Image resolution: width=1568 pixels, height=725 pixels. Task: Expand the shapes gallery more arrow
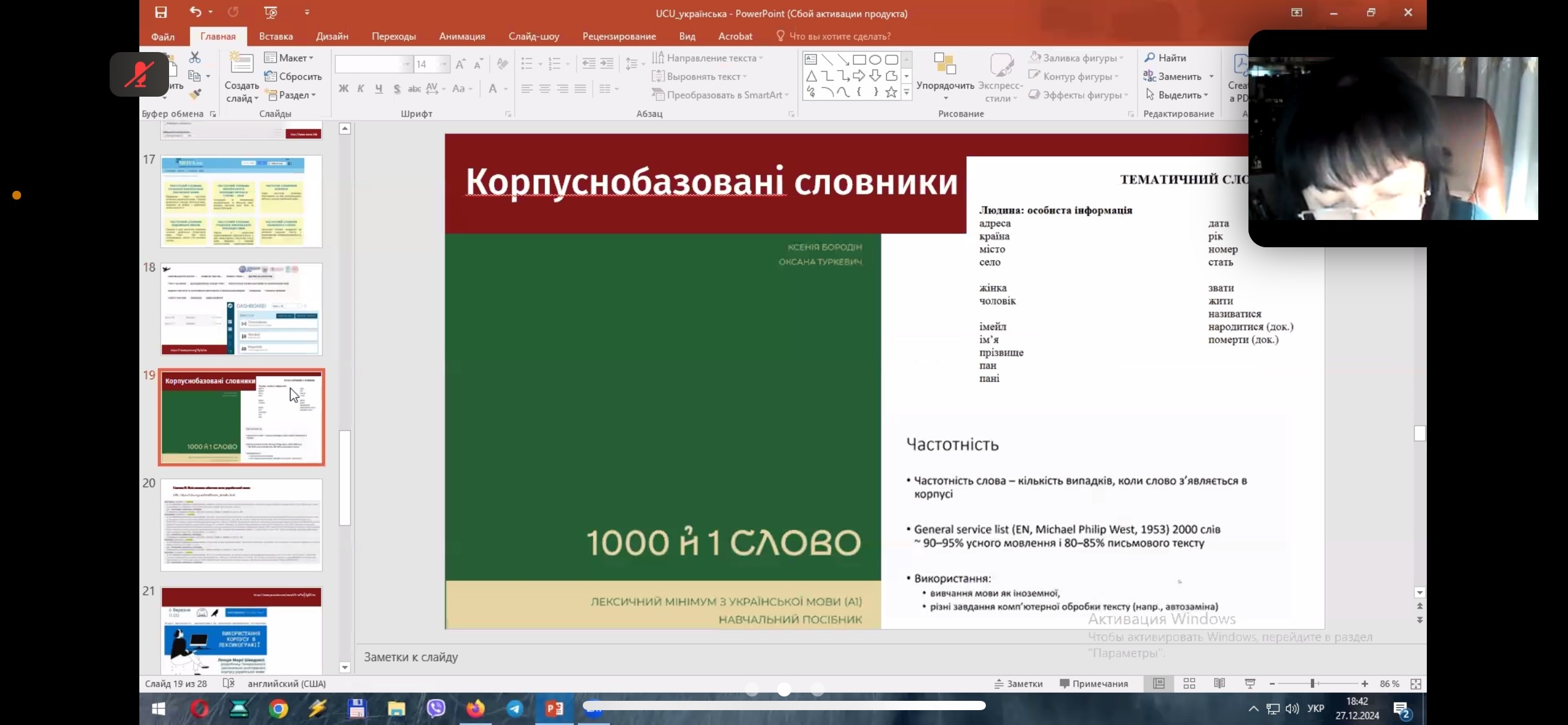907,92
